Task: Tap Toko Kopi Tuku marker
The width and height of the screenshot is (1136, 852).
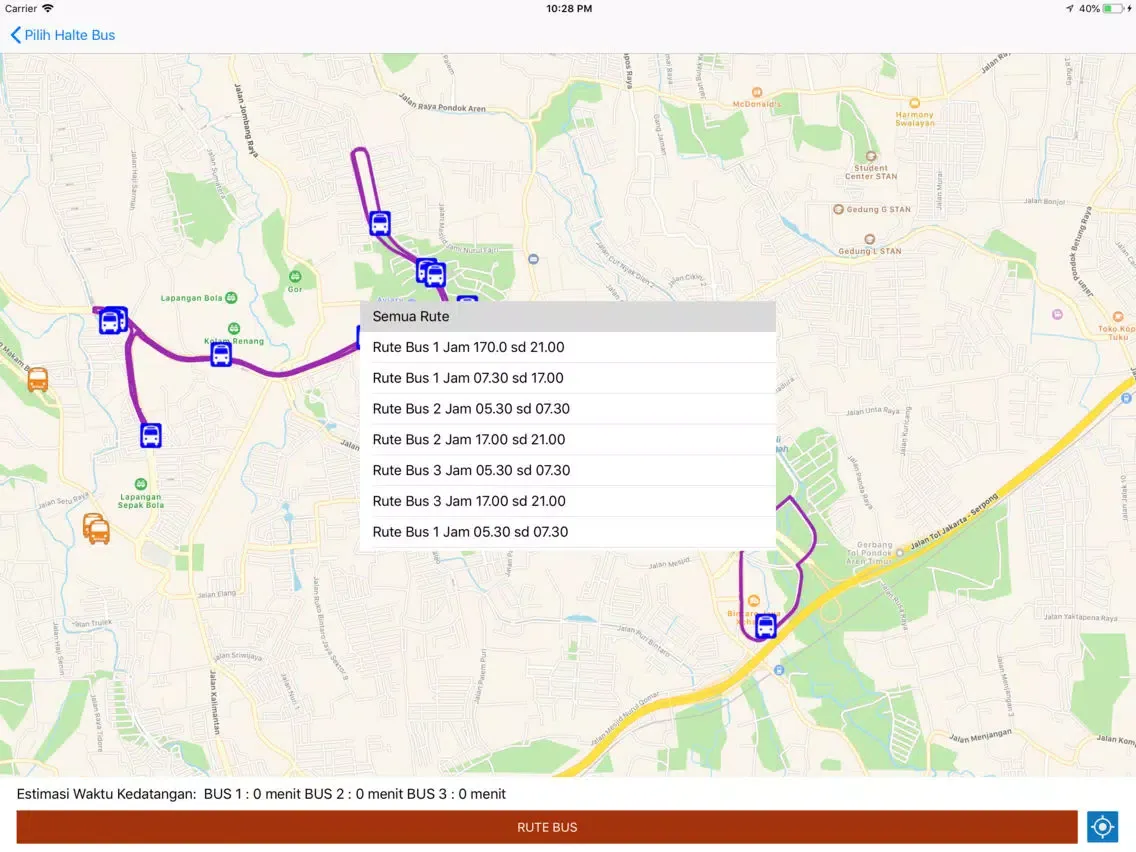Action: (x=1118, y=317)
